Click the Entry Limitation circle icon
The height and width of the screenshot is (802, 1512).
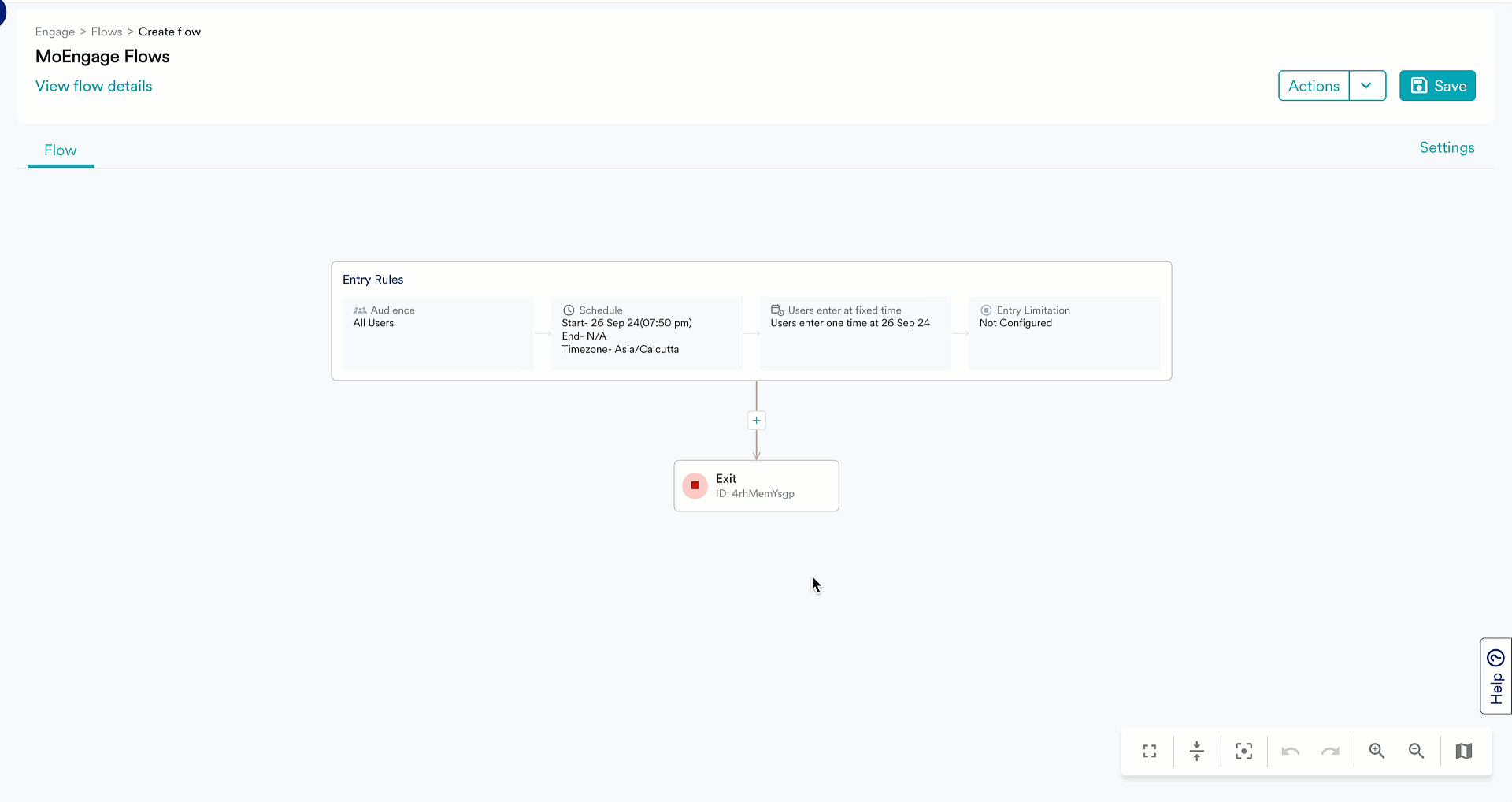(986, 310)
